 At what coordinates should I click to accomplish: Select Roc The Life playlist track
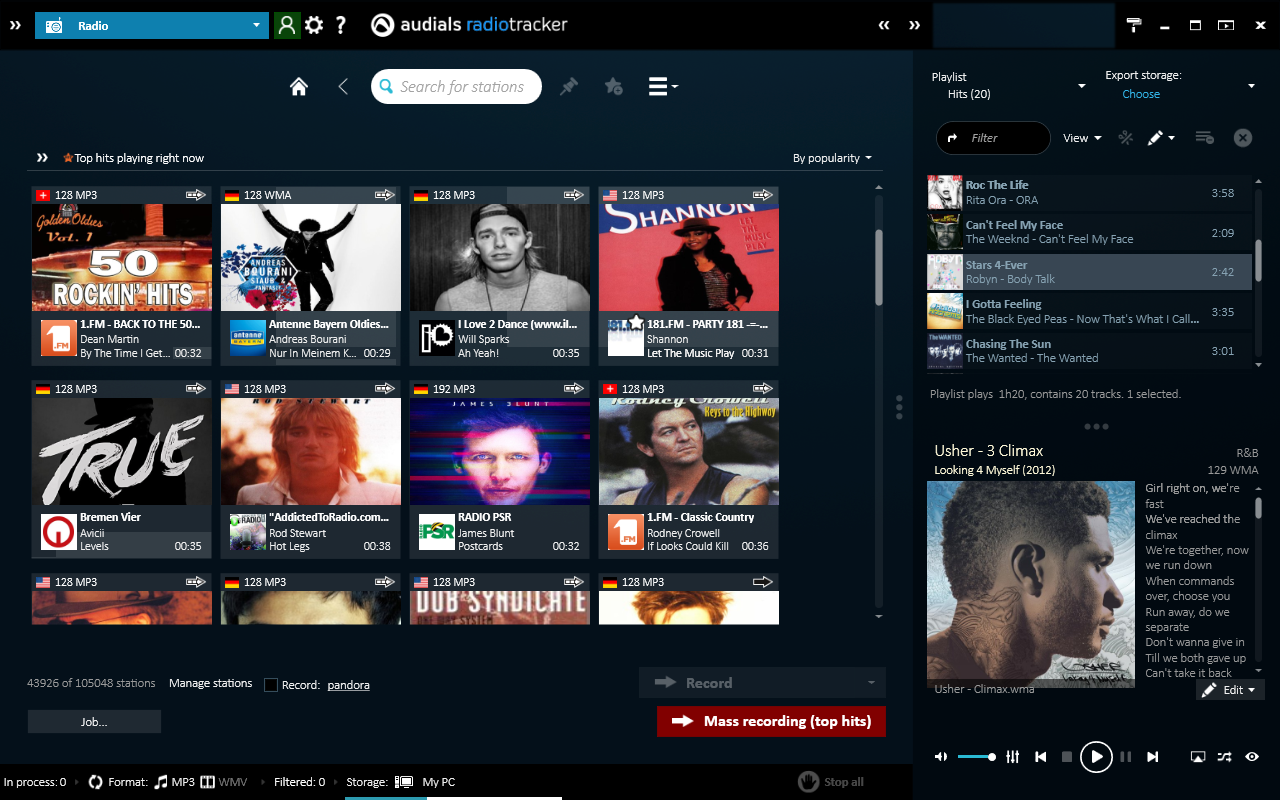[1089, 192]
